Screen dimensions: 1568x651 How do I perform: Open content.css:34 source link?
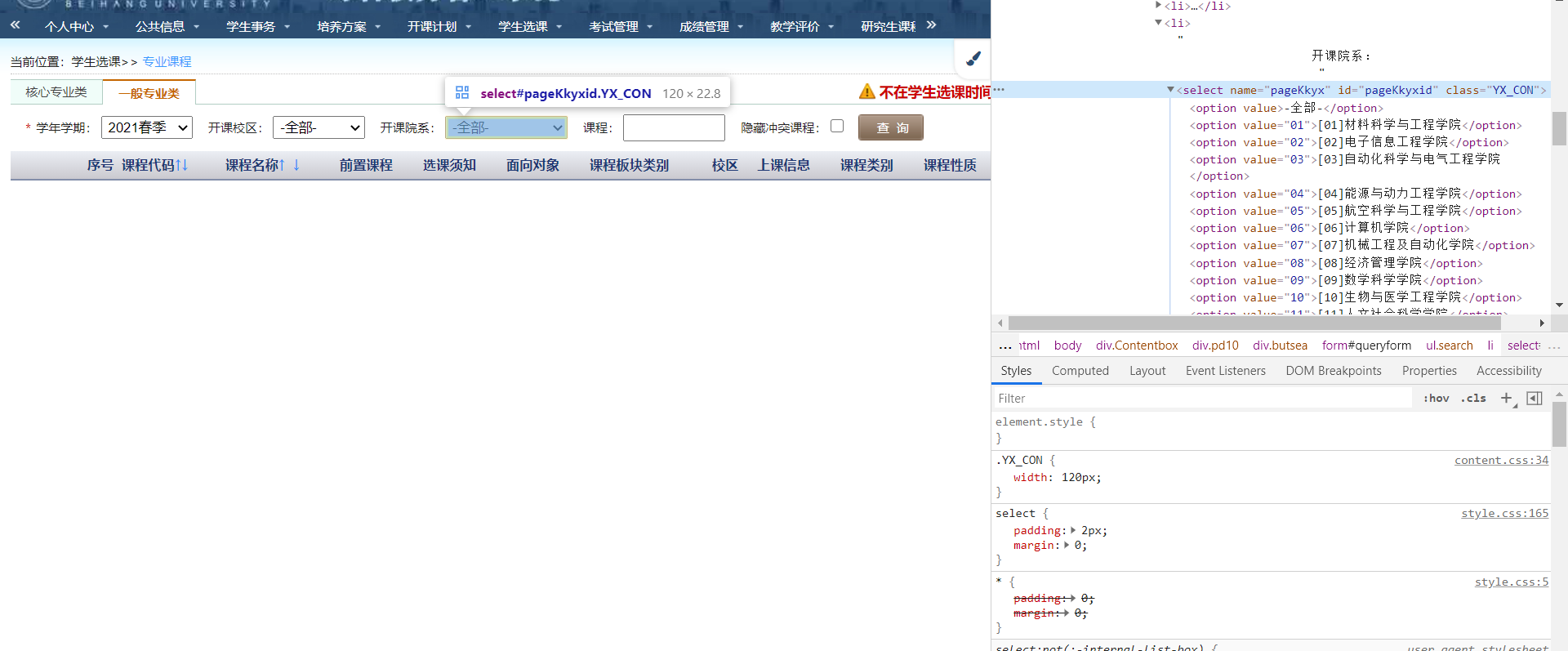pyautogui.click(x=1501, y=460)
